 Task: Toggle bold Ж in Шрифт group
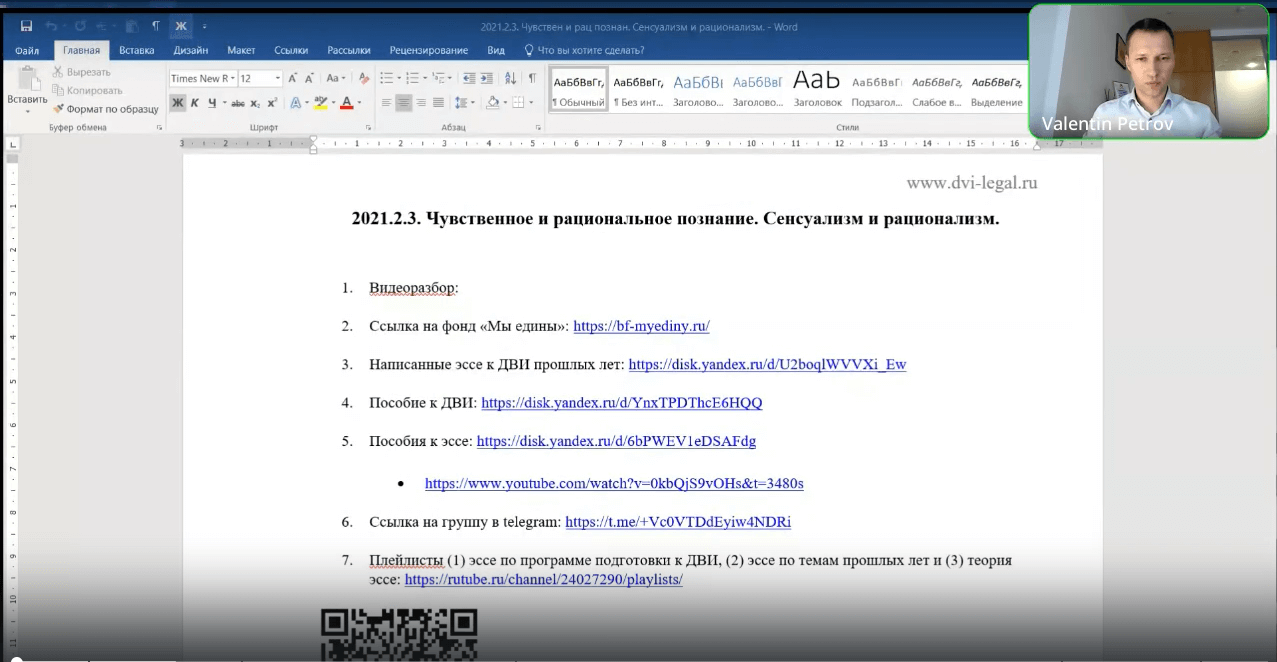pyautogui.click(x=177, y=102)
